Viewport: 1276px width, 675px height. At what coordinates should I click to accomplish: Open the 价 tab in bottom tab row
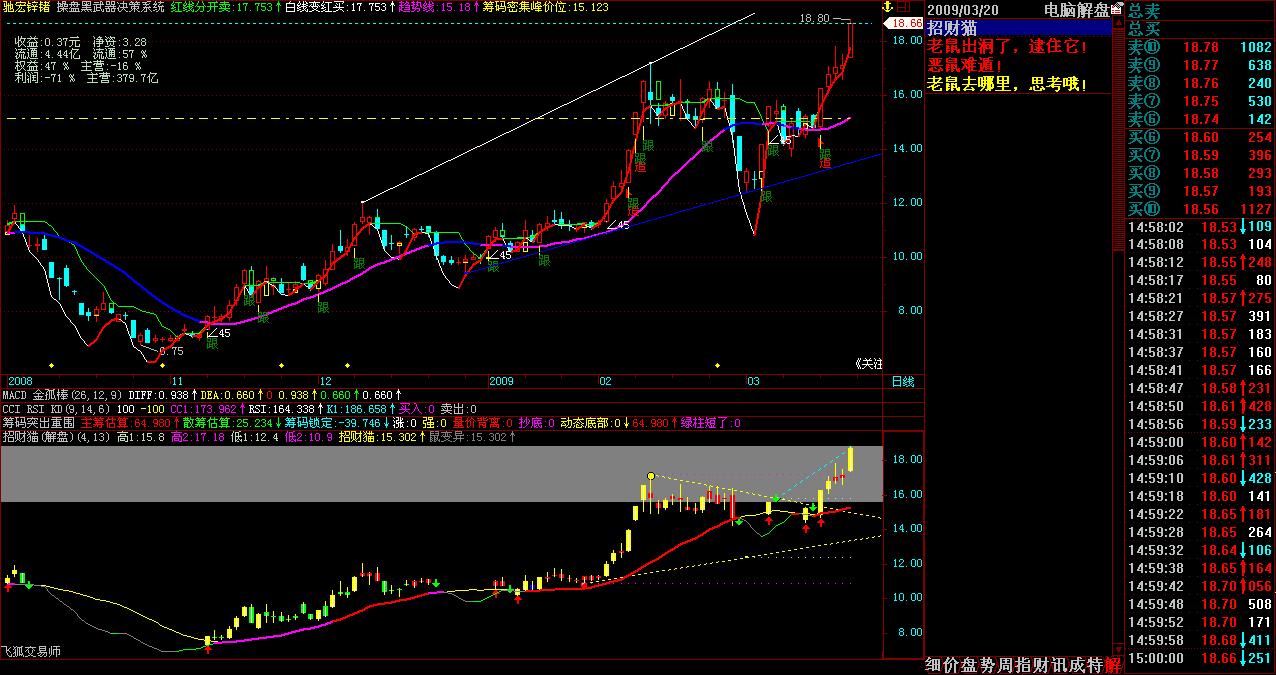[953, 665]
